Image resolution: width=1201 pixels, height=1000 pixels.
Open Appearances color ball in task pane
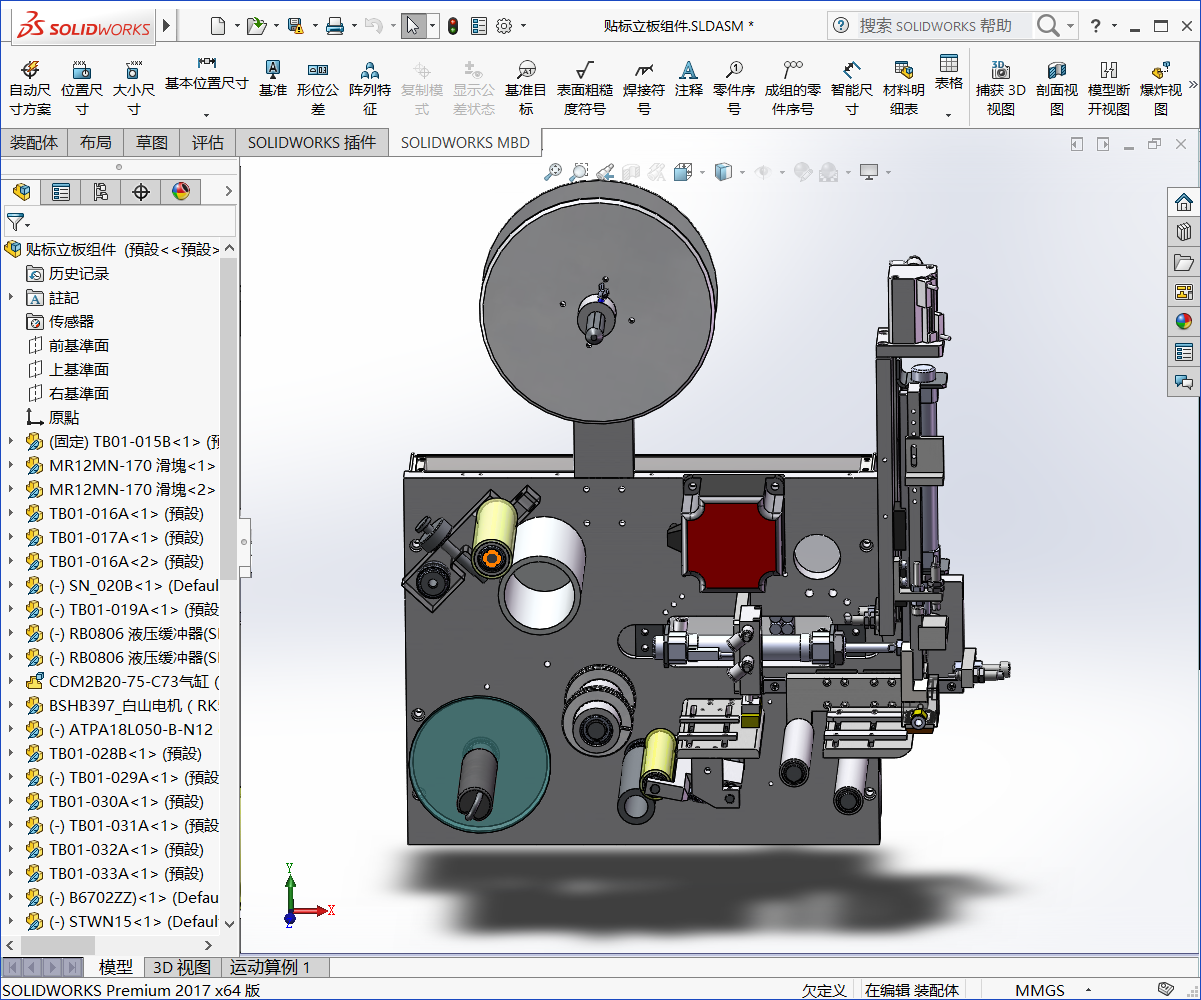(1184, 322)
